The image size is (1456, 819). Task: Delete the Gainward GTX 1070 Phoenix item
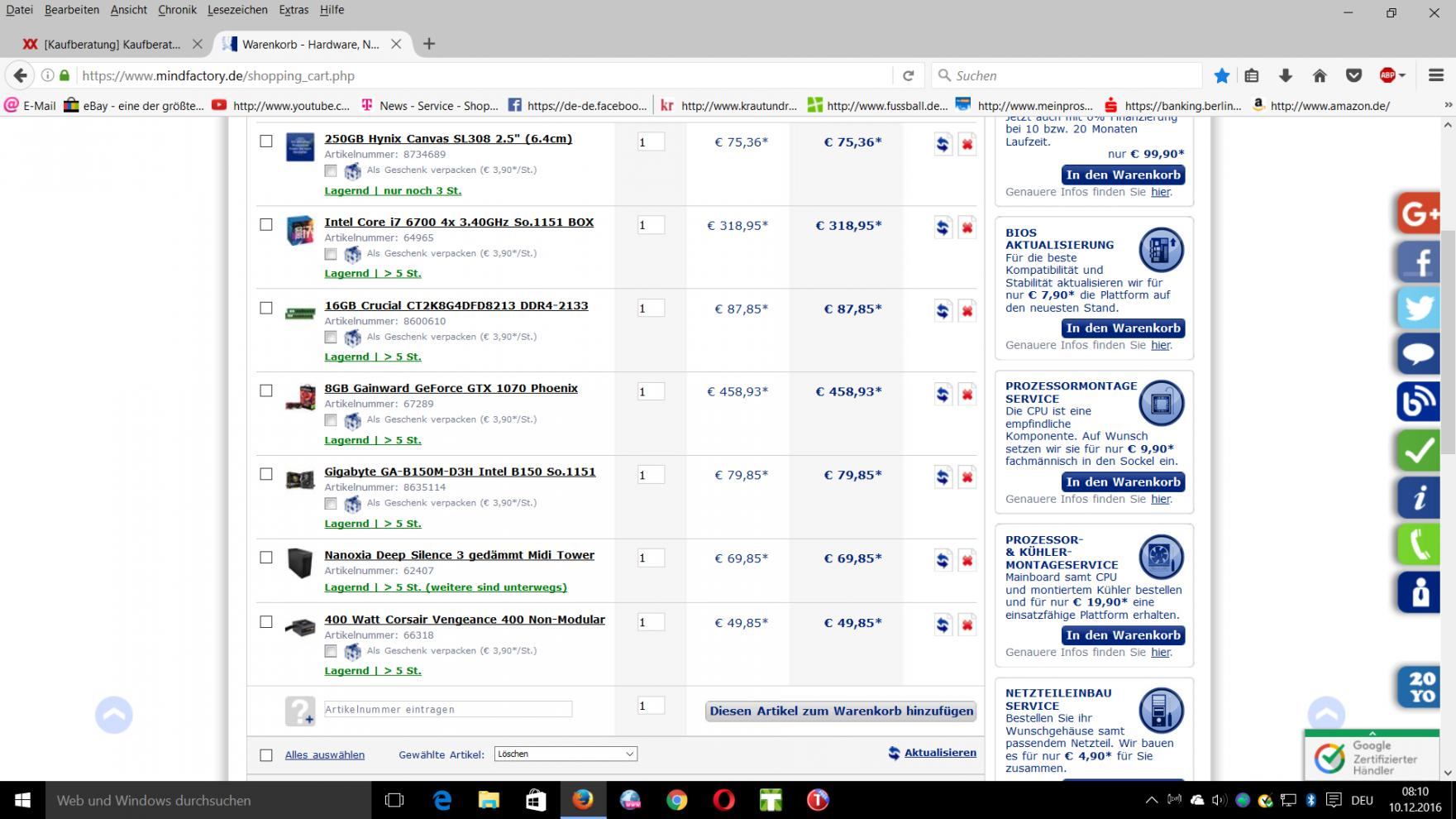pos(967,394)
